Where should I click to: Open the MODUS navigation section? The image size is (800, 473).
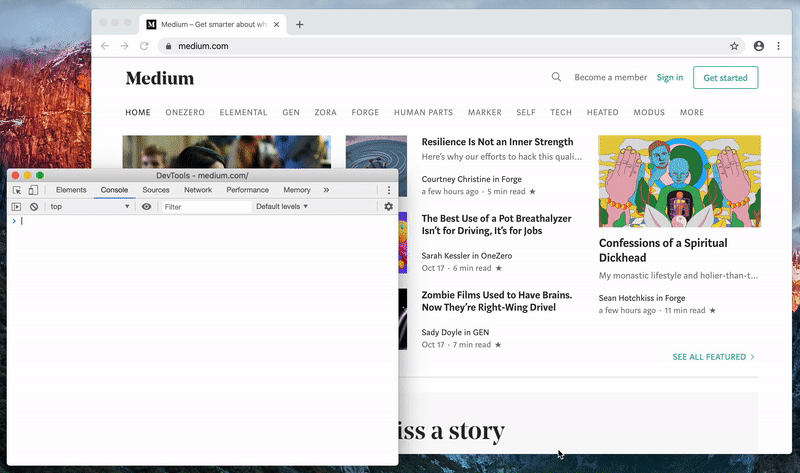pyautogui.click(x=649, y=112)
